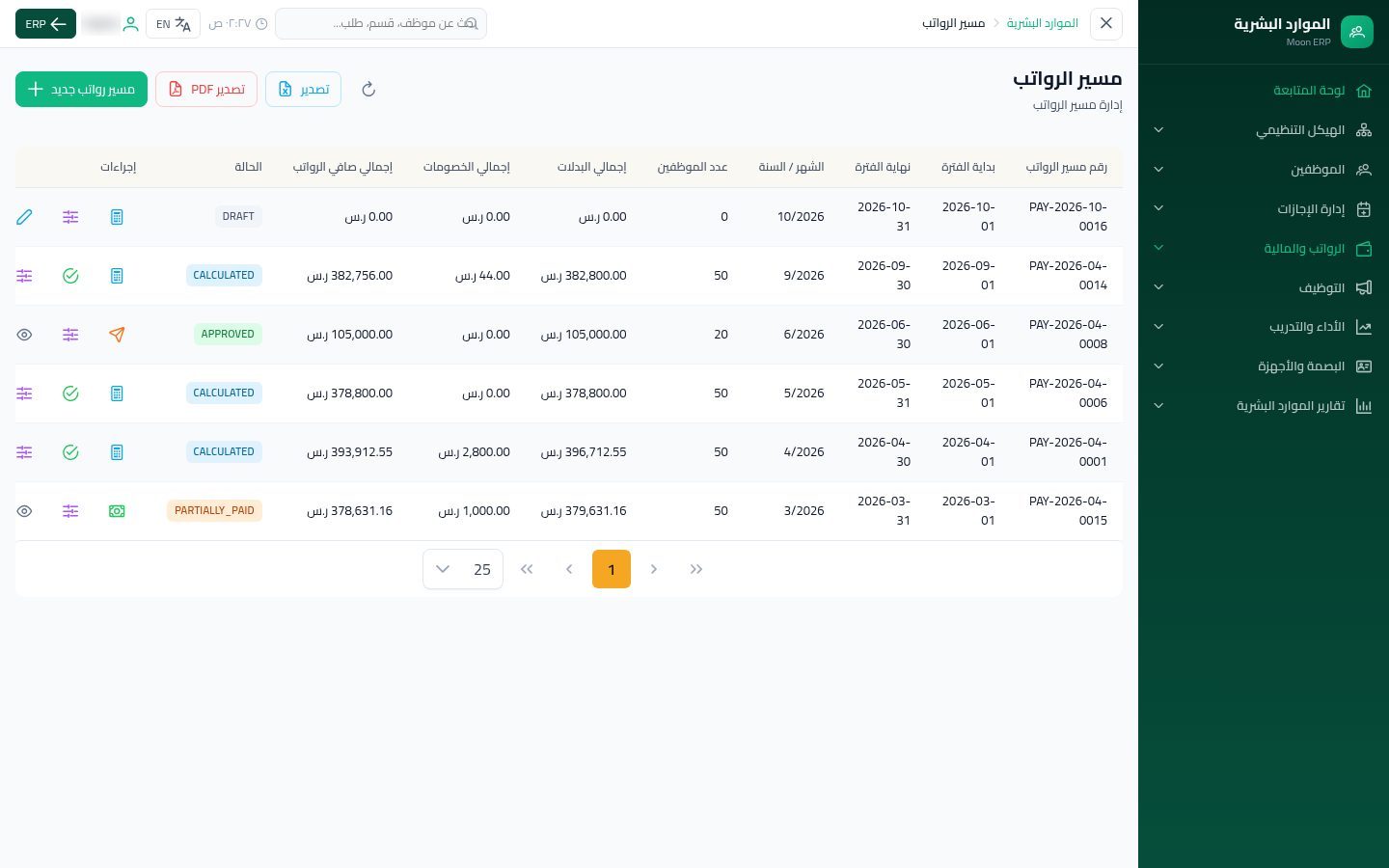Click the تصدير Excel export button

[x=303, y=90]
